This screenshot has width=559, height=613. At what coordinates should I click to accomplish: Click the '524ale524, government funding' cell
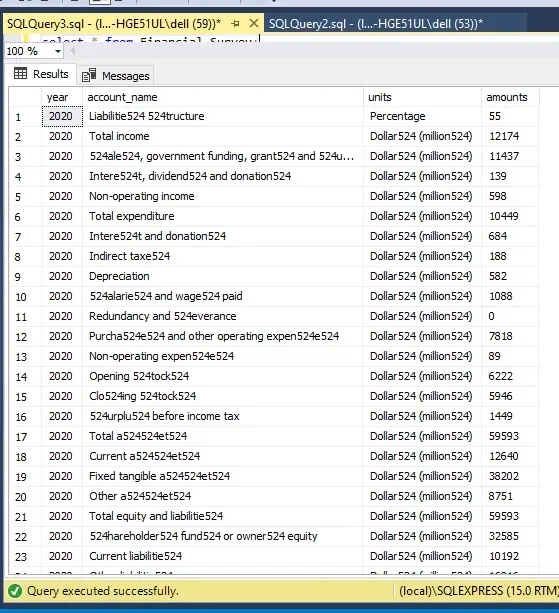[223, 156]
